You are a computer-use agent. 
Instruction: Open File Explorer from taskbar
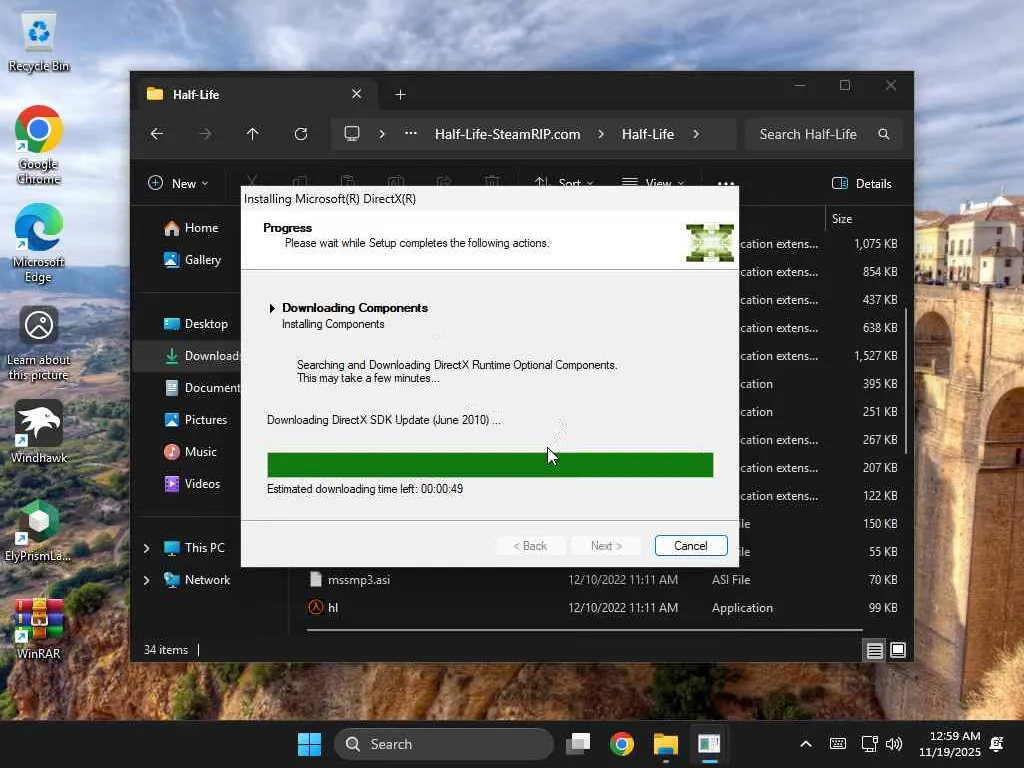[665, 744]
